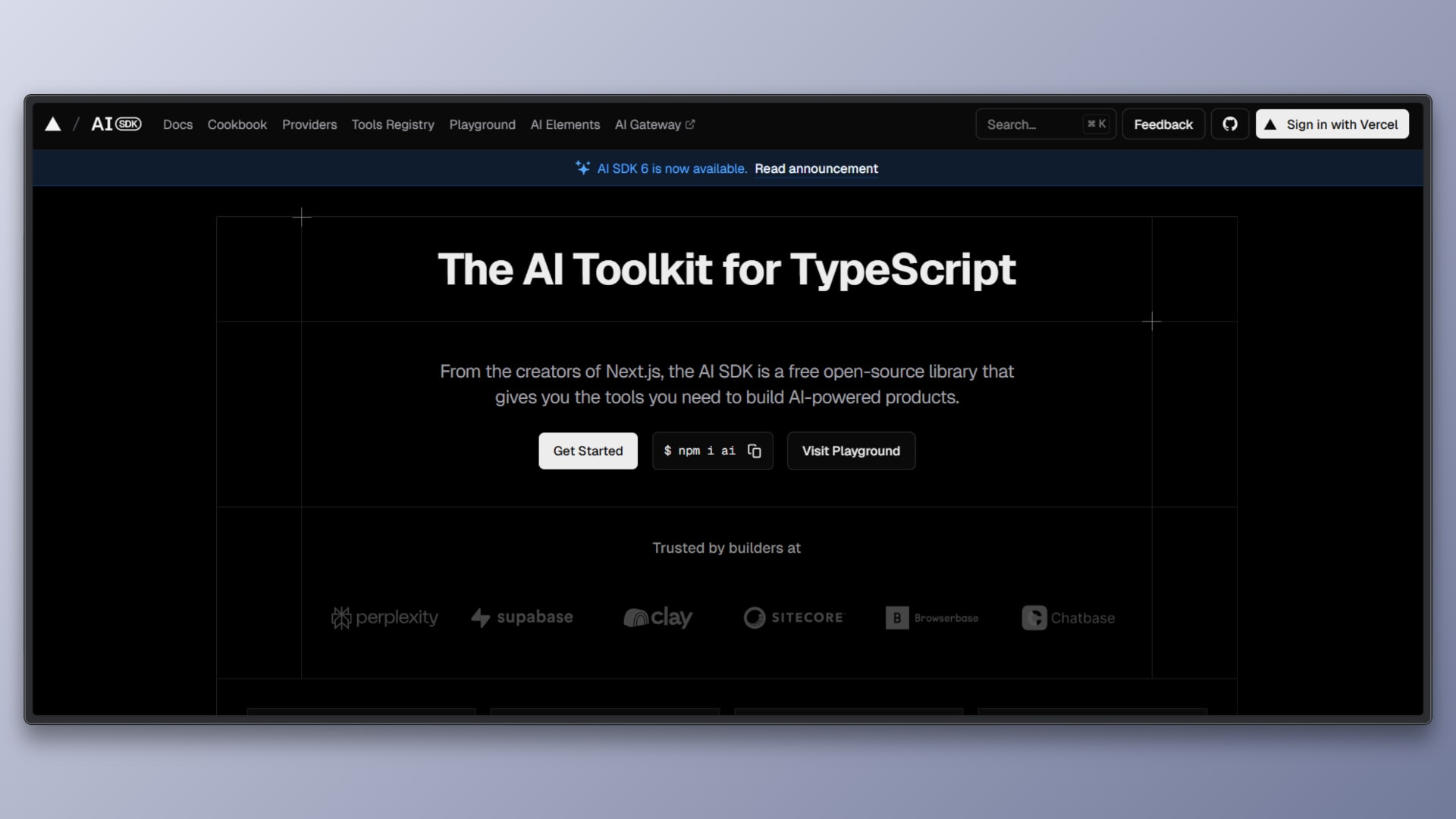Open the Docs navigation item
The width and height of the screenshot is (1456, 819).
[x=177, y=124]
